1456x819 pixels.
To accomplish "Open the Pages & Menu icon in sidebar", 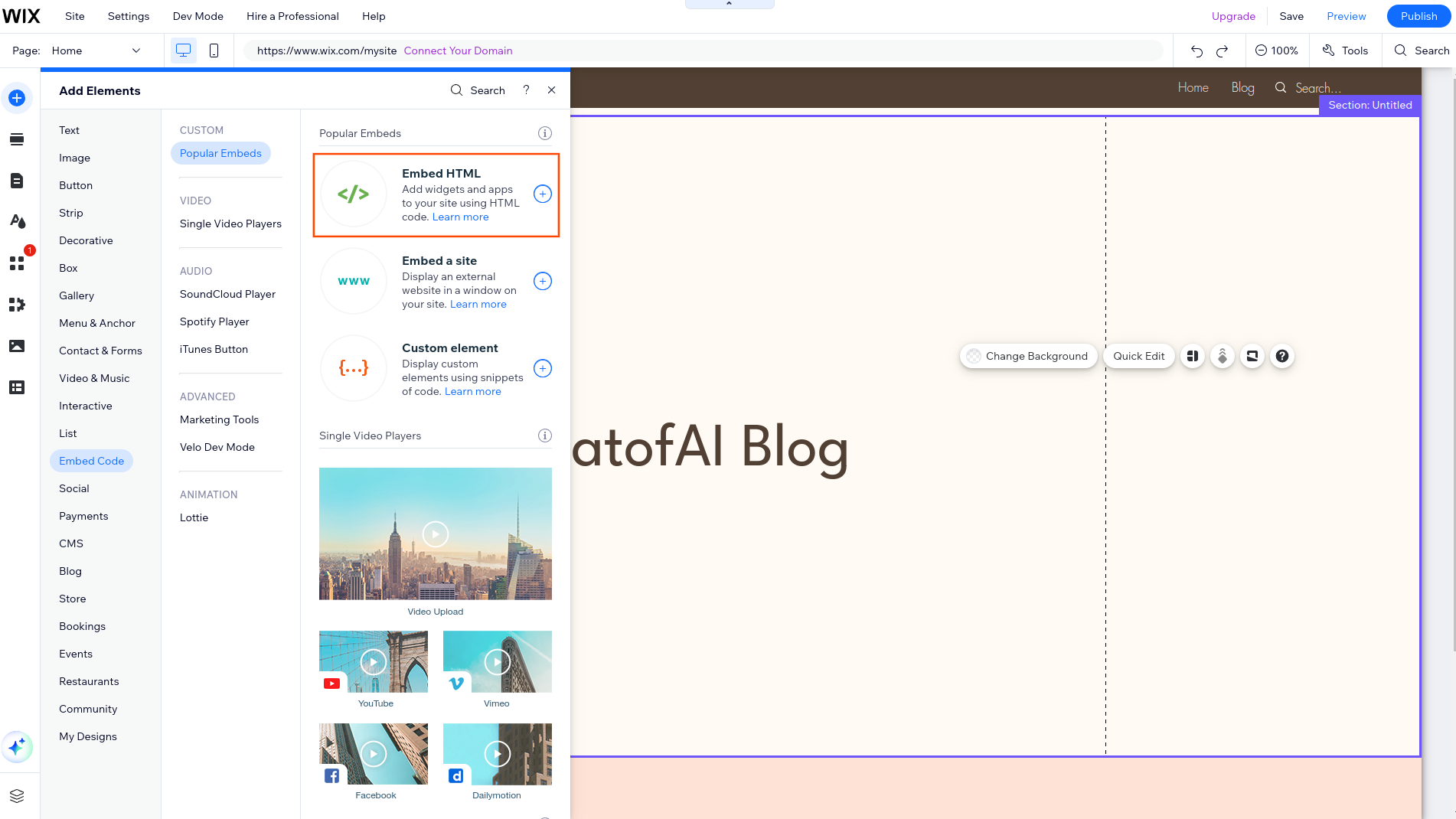I will click(x=17, y=181).
